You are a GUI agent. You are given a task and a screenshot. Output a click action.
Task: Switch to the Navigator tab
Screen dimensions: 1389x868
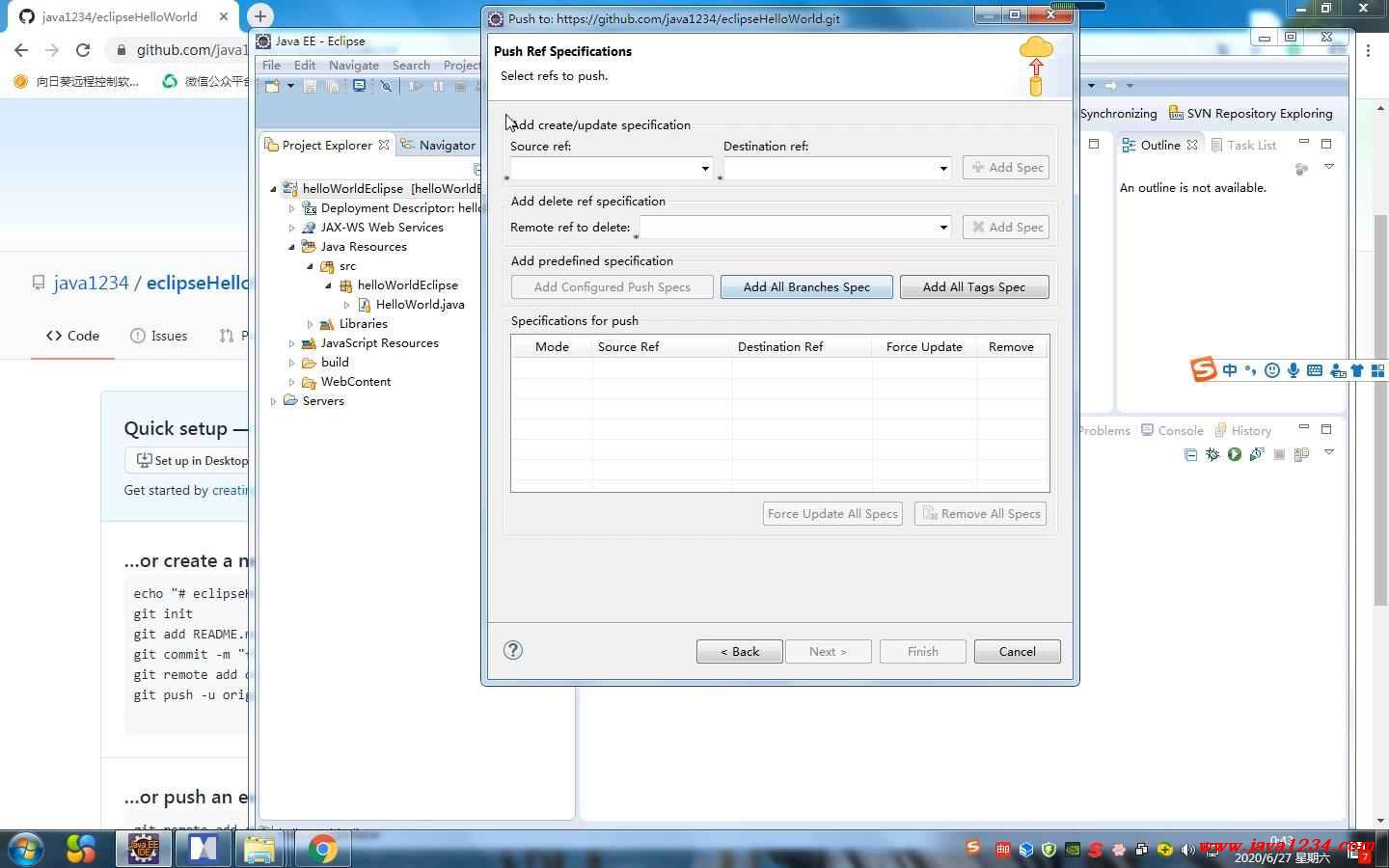(x=439, y=146)
